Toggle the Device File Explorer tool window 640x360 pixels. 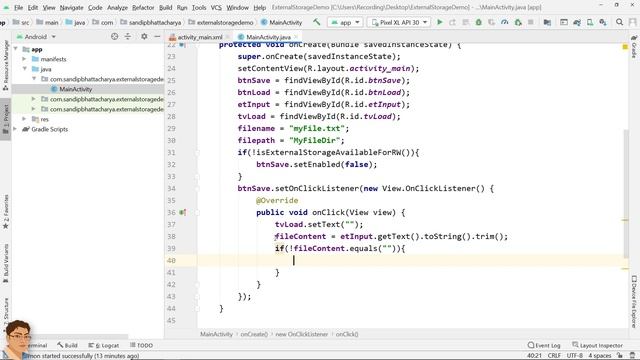634,301
